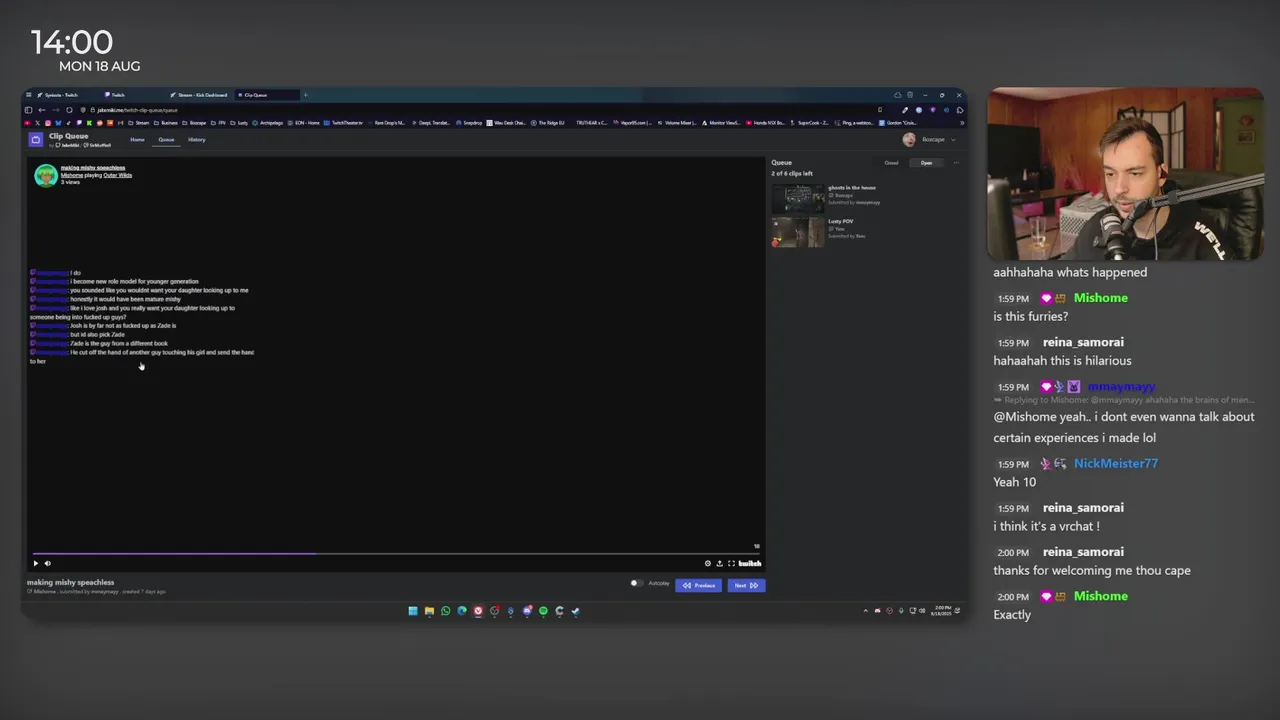
Task: Expand the Business bookmarks folder
Action: 165,123
